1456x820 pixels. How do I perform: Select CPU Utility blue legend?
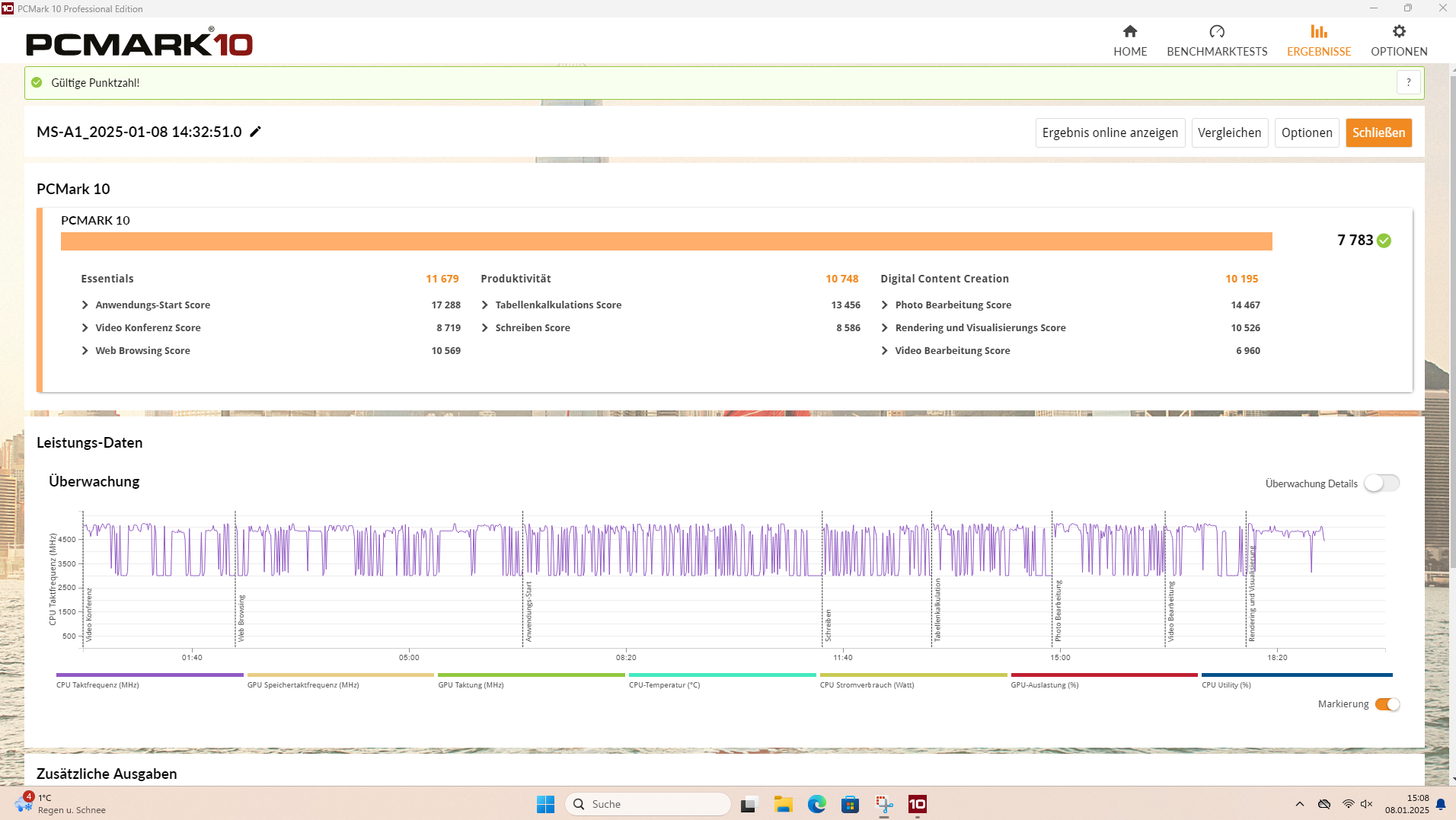1297,680
